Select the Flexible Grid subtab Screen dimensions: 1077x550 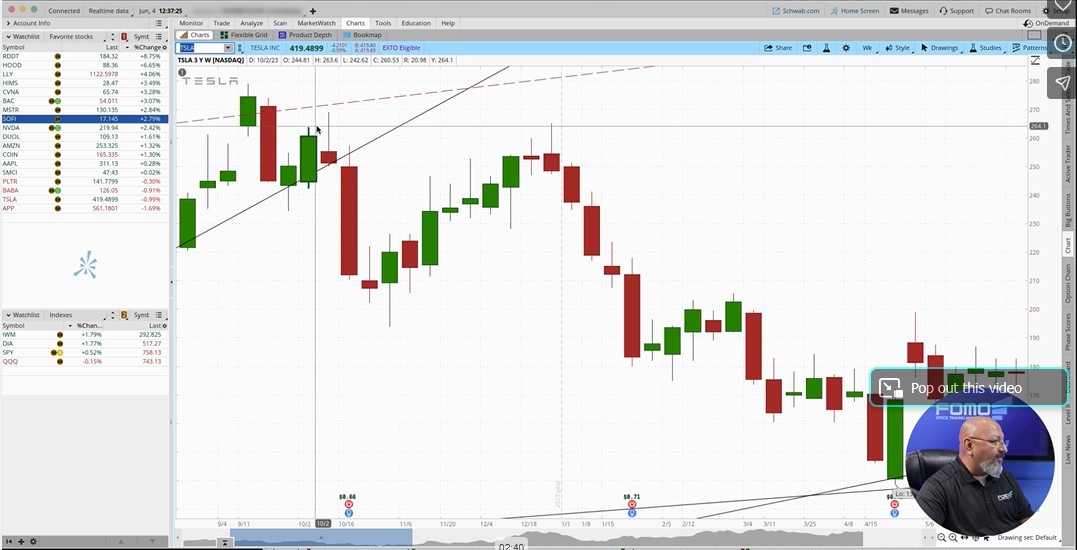[x=244, y=35]
